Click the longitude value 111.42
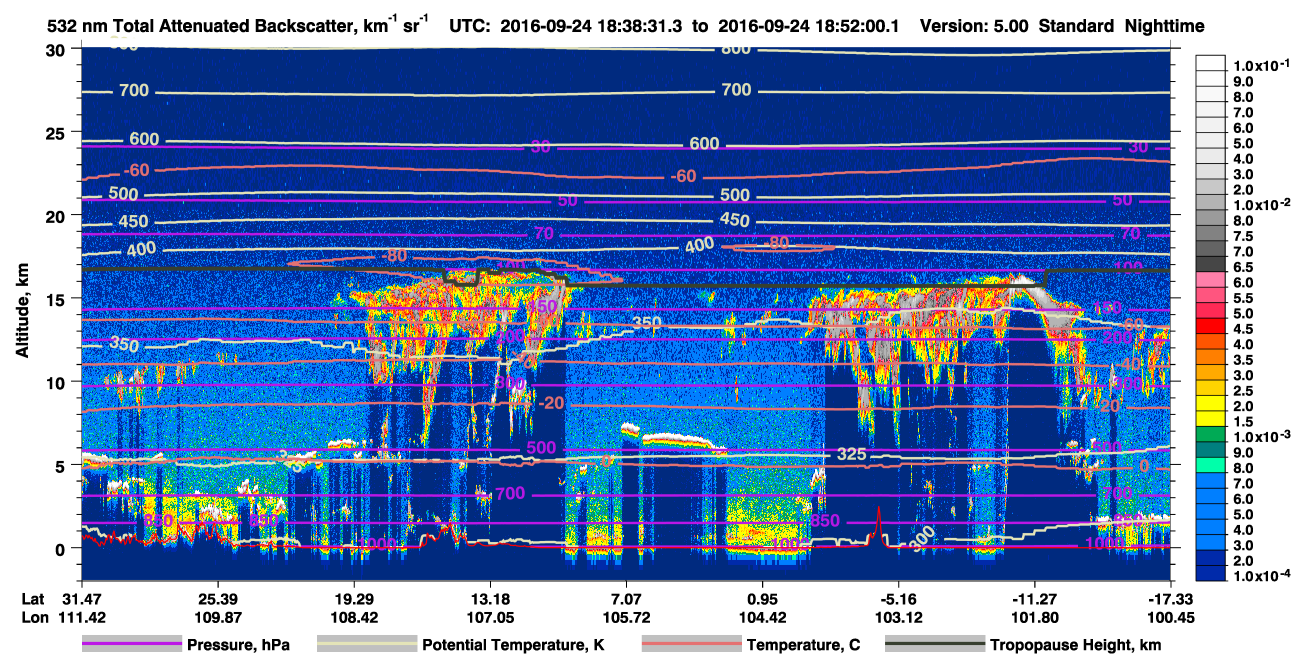 click(81, 617)
